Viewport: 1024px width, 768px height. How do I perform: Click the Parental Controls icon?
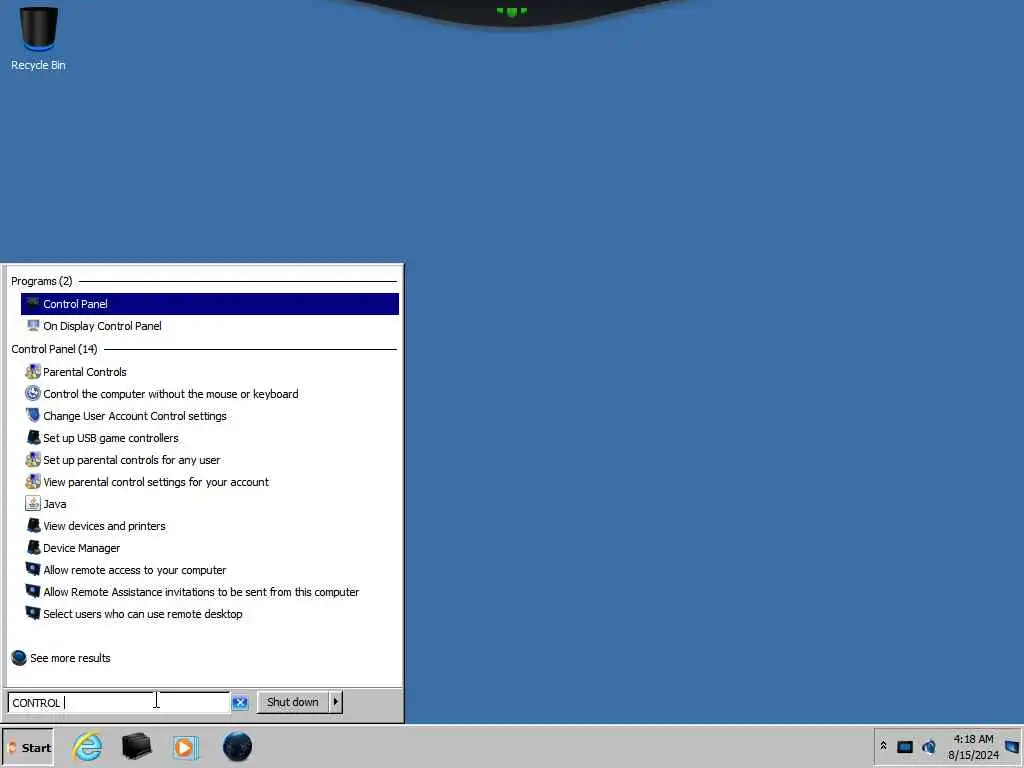pos(33,372)
